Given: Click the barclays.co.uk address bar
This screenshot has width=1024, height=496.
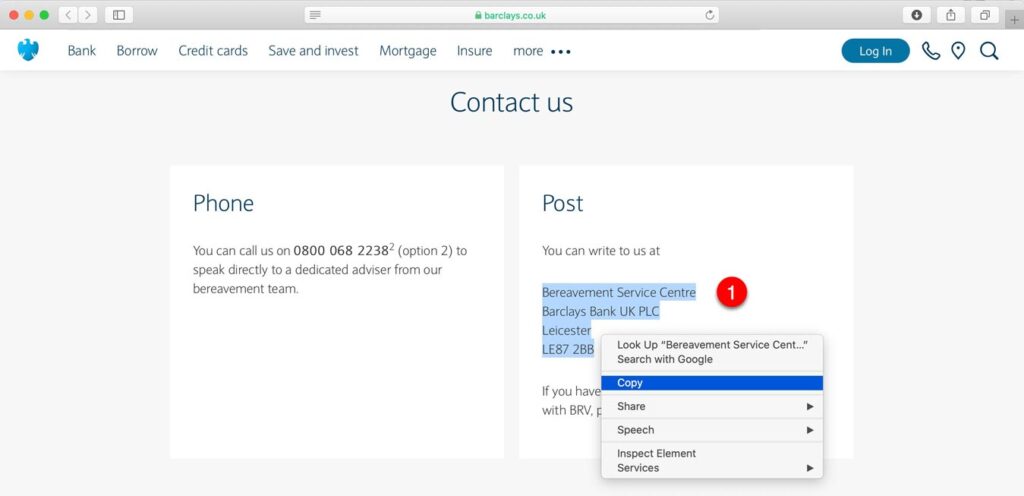Looking at the screenshot, I should point(511,15).
